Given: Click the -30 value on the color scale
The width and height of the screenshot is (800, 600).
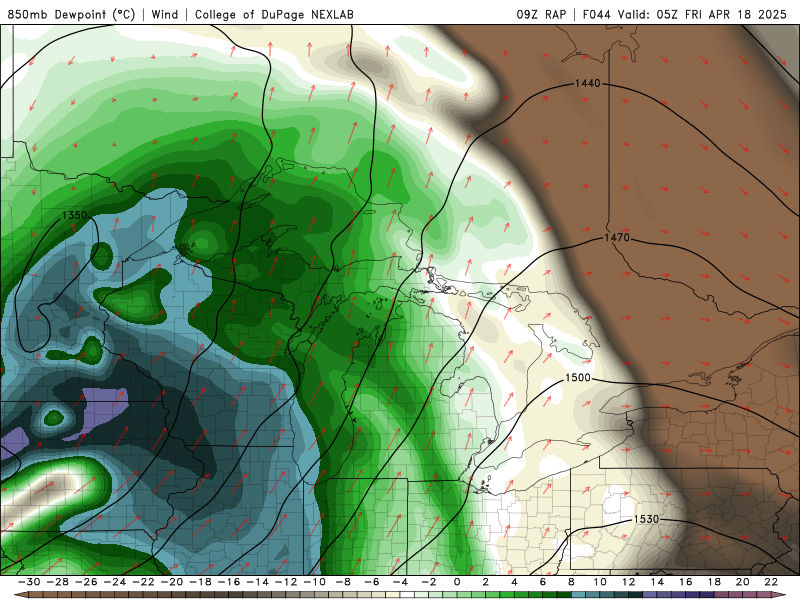Looking at the screenshot, I should pos(29,582).
